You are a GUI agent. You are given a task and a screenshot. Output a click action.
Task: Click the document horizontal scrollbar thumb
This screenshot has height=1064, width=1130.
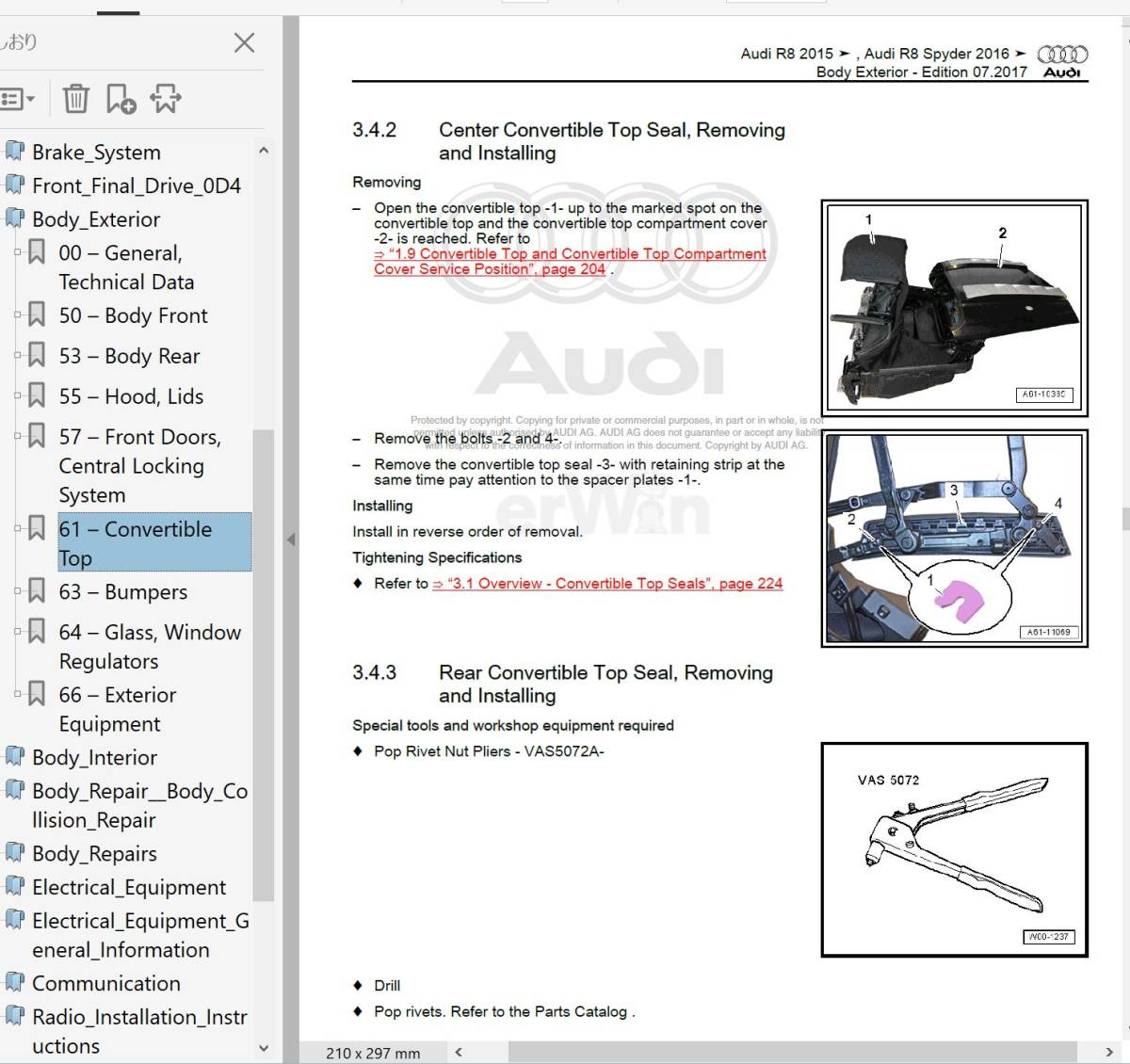point(792,1052)
